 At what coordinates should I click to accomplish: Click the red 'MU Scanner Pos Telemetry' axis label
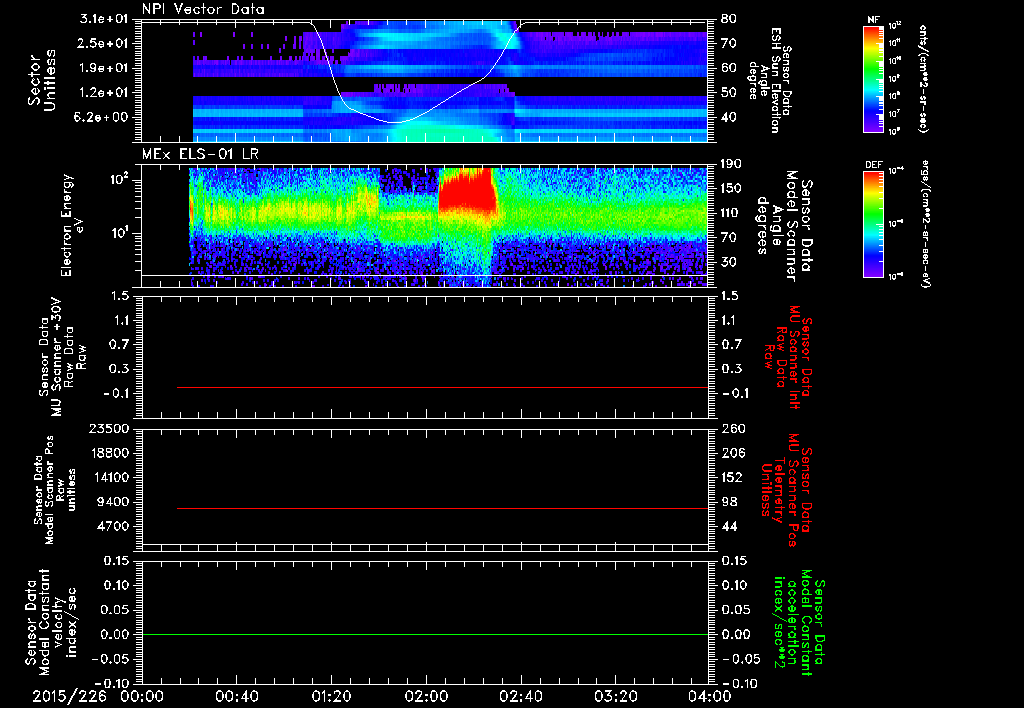(787, 489)
